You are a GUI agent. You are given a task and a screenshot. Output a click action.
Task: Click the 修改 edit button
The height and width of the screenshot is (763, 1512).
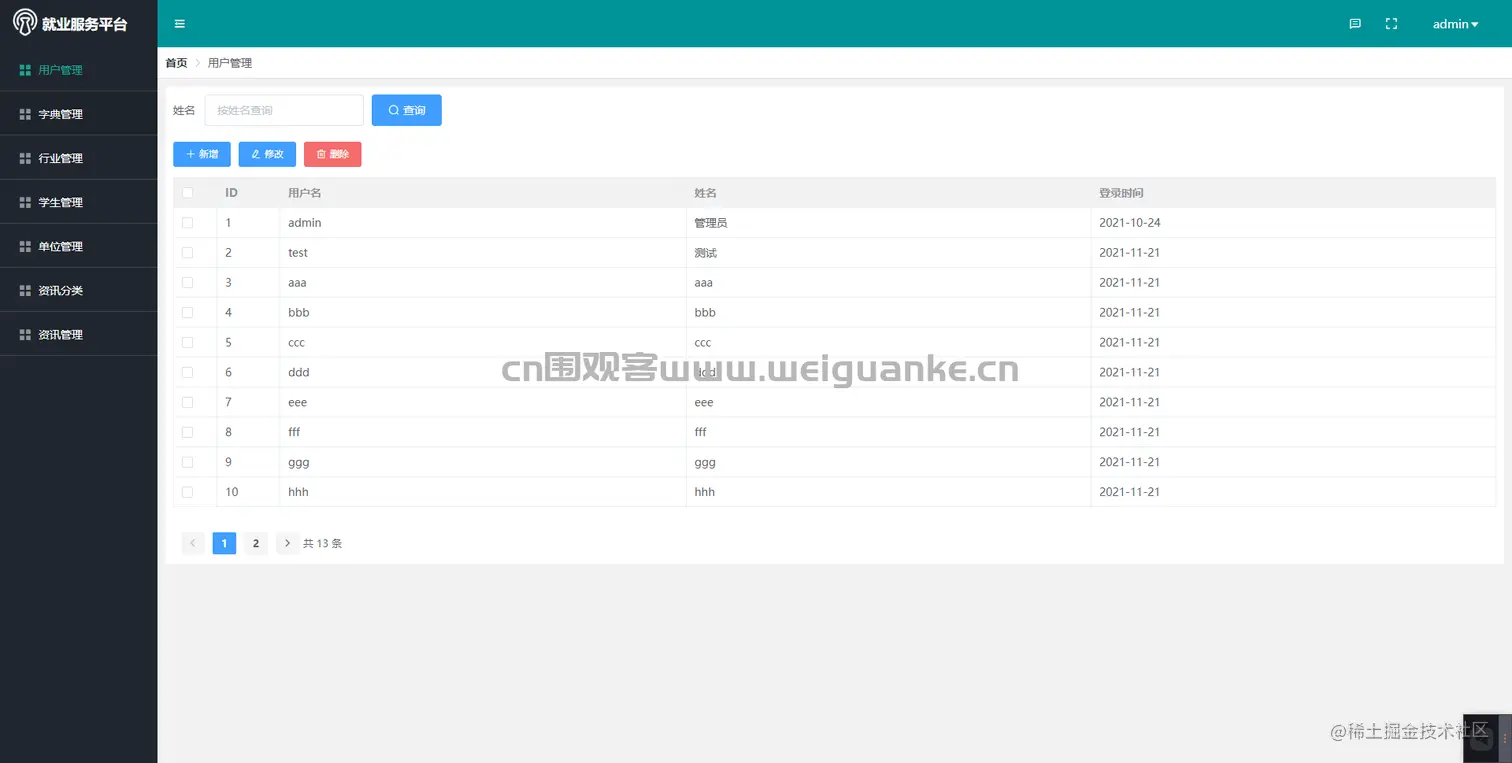click(x=267, y=154)
